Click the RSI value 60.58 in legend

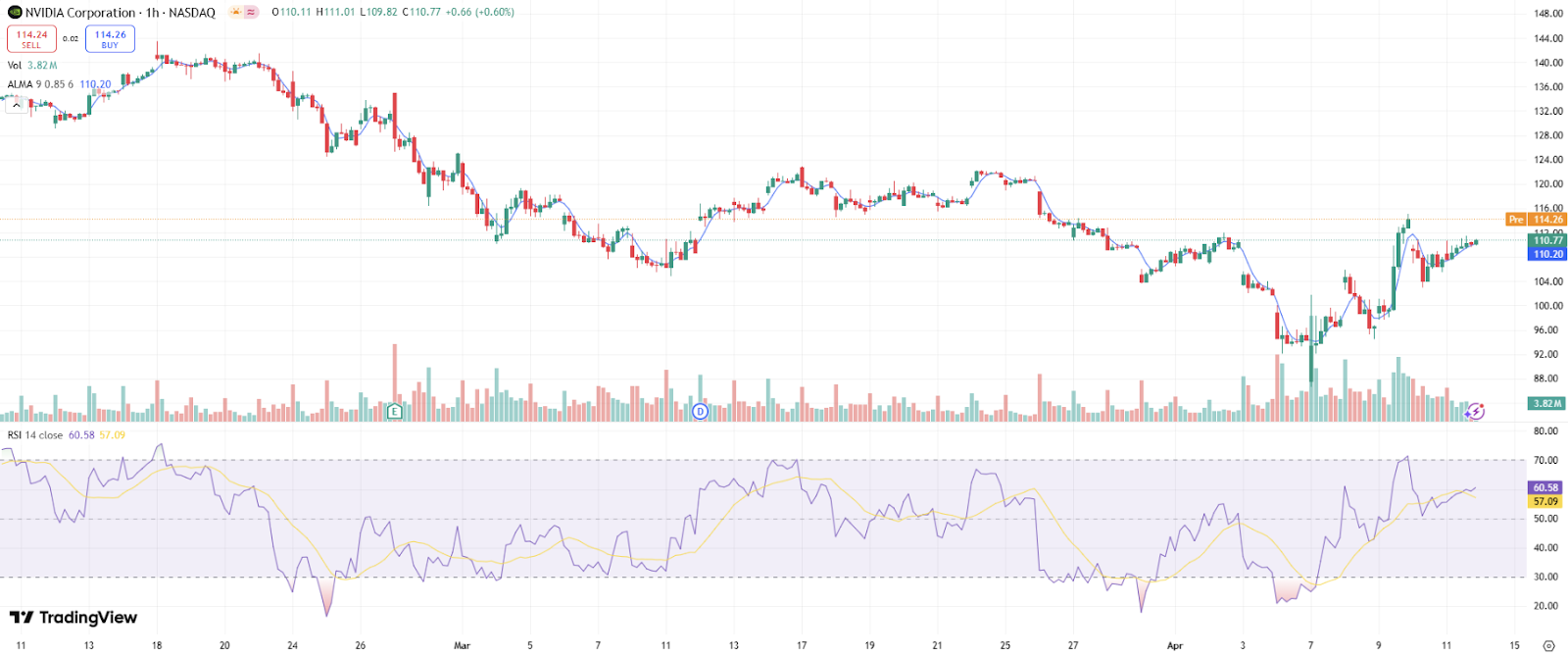[81, 435]
